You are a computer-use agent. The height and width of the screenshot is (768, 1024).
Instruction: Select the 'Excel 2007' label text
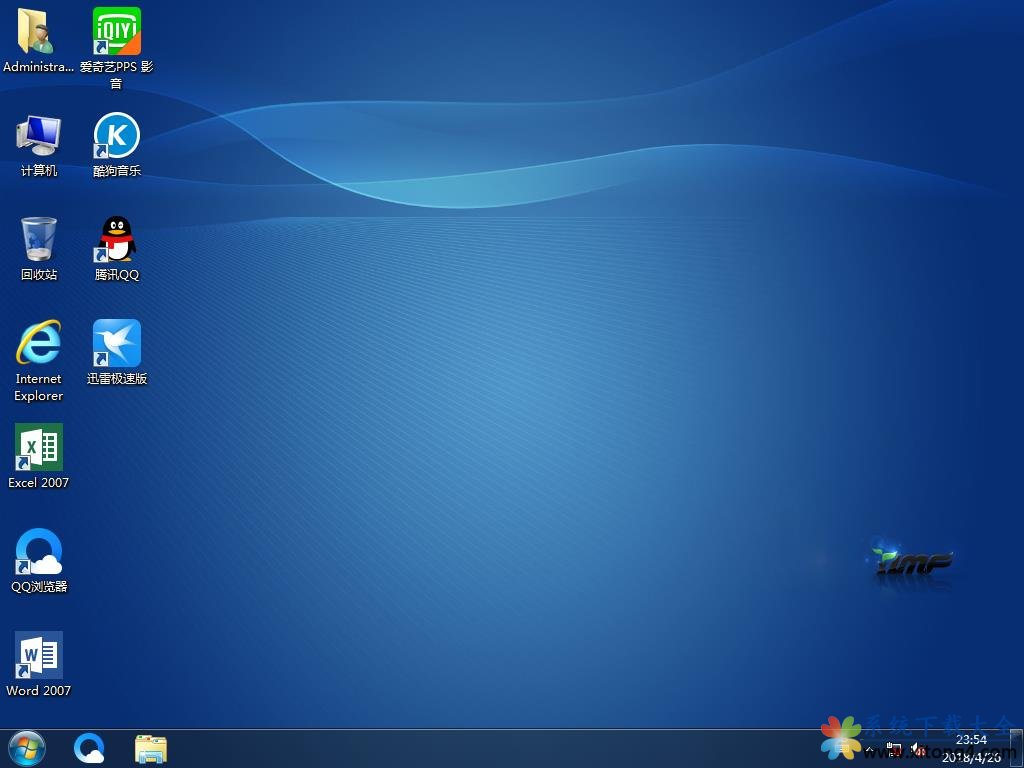click(39, 483)
